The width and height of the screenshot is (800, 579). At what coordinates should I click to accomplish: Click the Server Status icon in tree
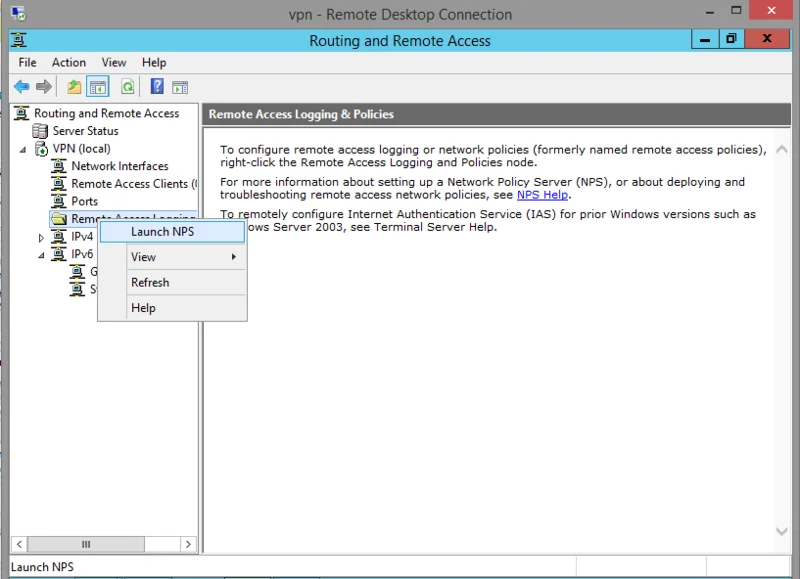point(40,131)
